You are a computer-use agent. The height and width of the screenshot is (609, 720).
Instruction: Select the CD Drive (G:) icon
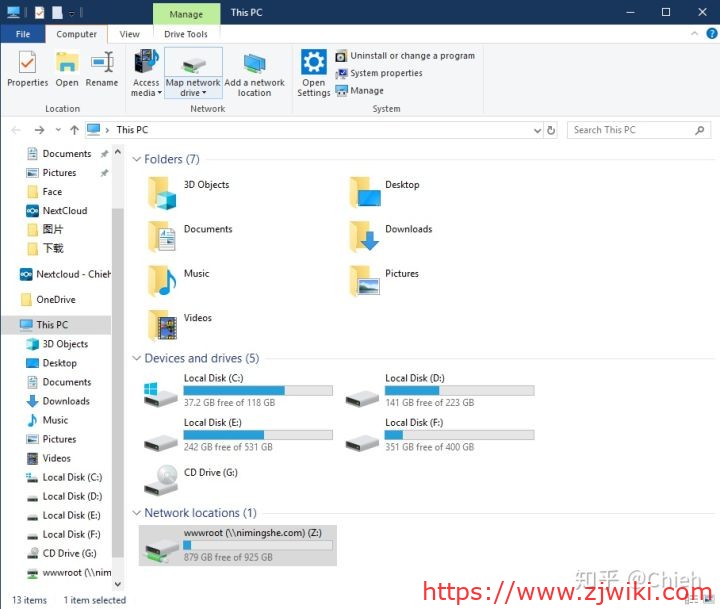[160, 481]
